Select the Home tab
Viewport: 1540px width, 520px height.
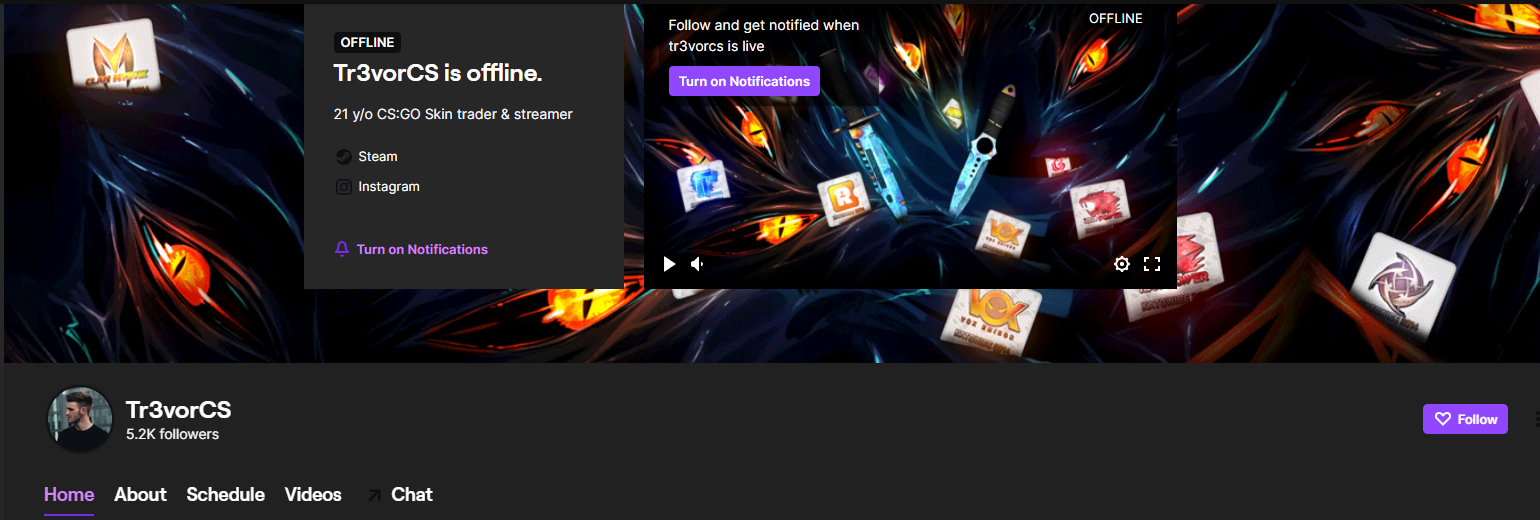(x=69, y=494)
